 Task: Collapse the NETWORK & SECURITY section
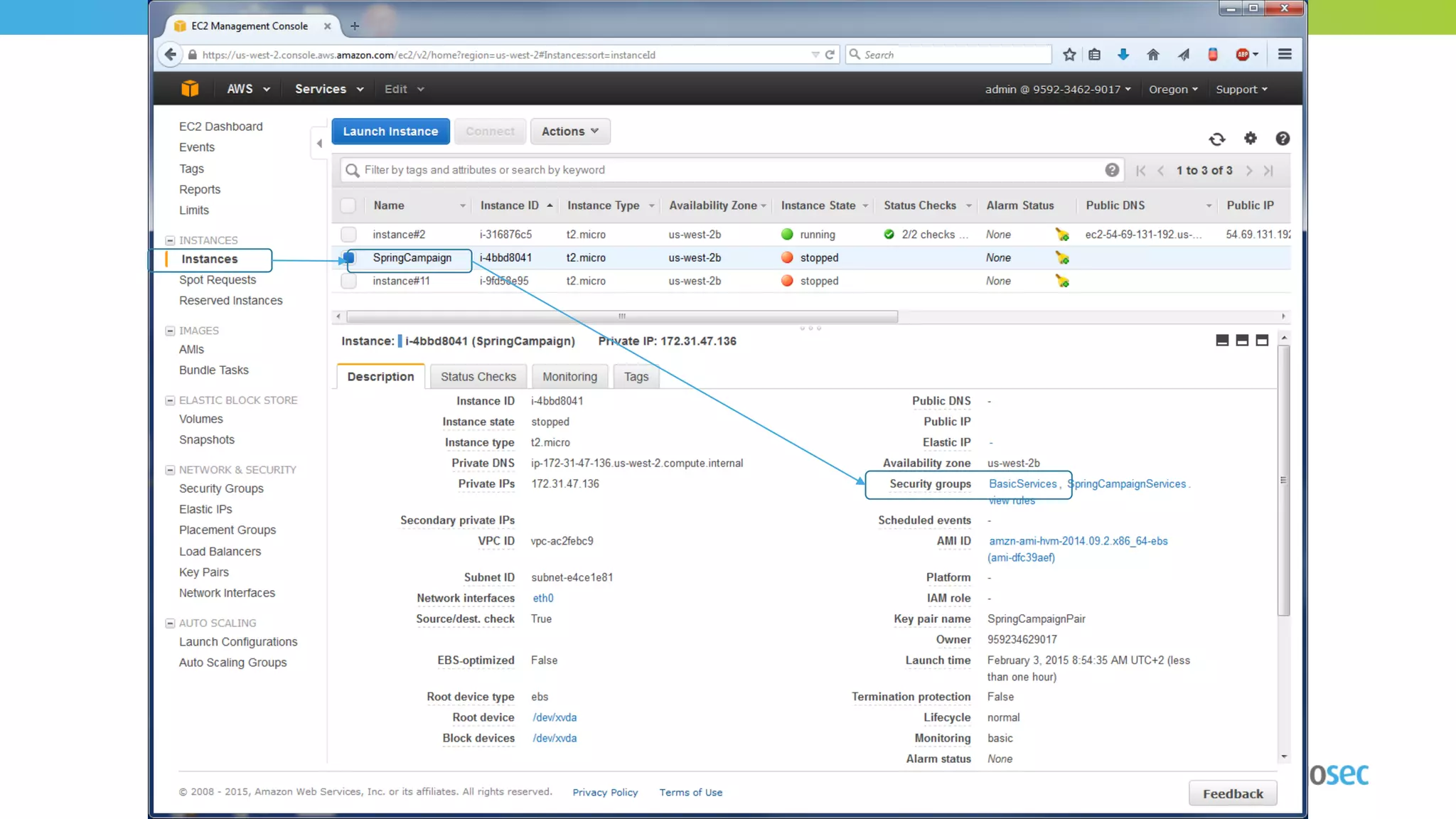point(170,470)
